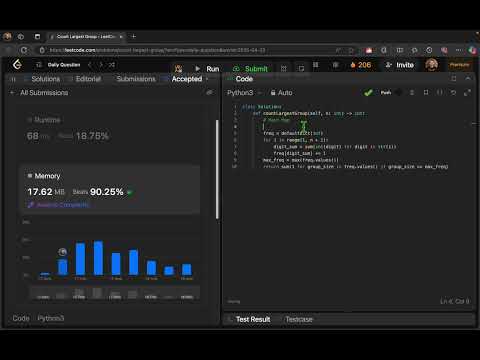This screenshot has width=480, height=360.
Task: Click the Push button in the editor toolbar
Action: point(386,93)
